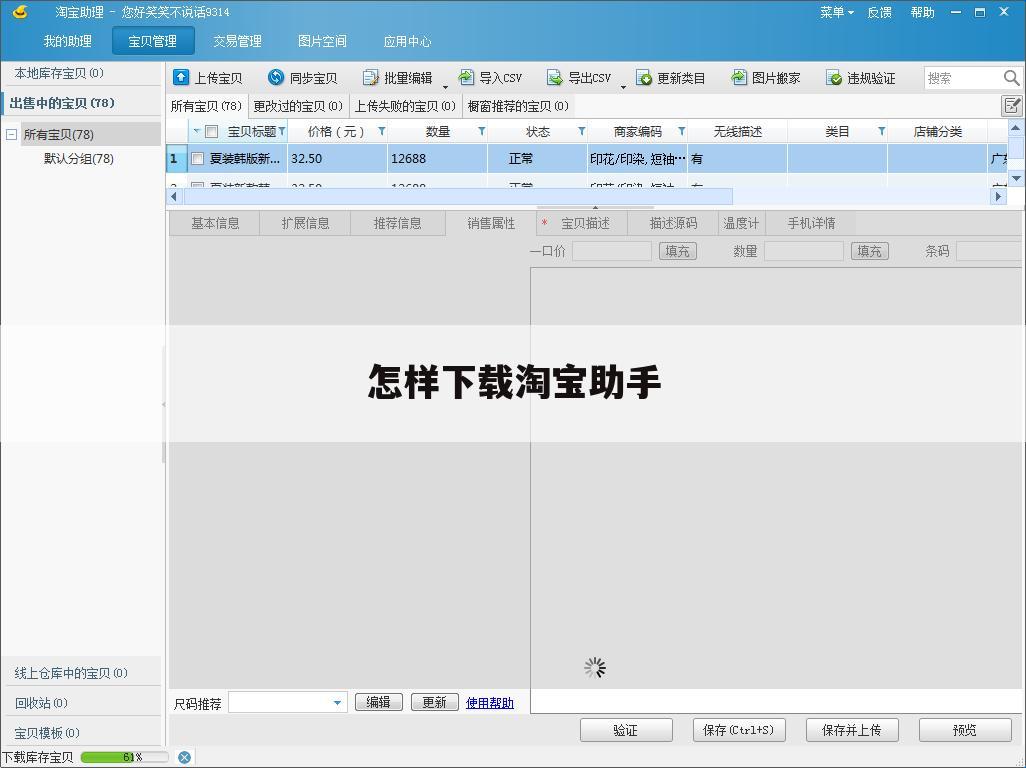Click the 更新 button next to 尺码推荐
1026x768 pixels.
434,702
